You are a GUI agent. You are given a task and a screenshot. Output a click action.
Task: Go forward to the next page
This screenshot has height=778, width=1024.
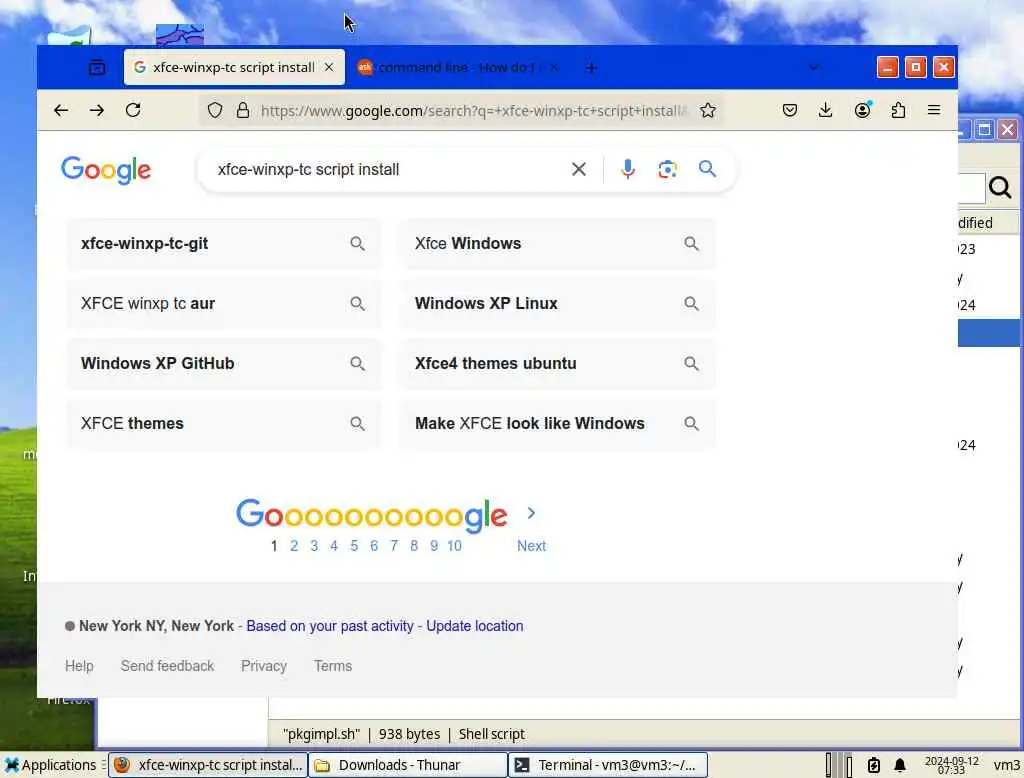pyautogui.click(x=97, y=110)
